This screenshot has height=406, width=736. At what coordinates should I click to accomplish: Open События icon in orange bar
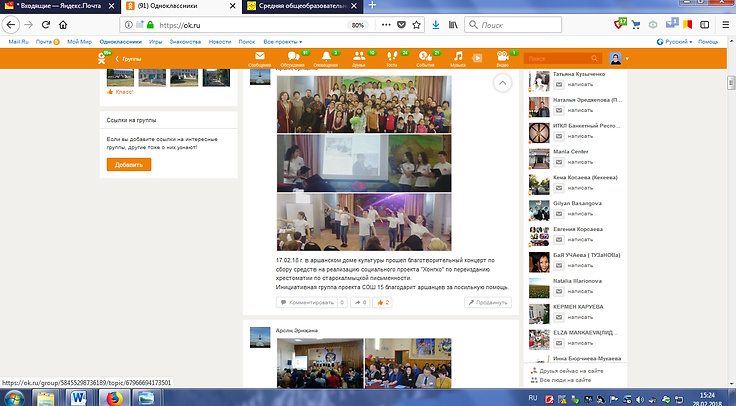(x=425, y=56)
